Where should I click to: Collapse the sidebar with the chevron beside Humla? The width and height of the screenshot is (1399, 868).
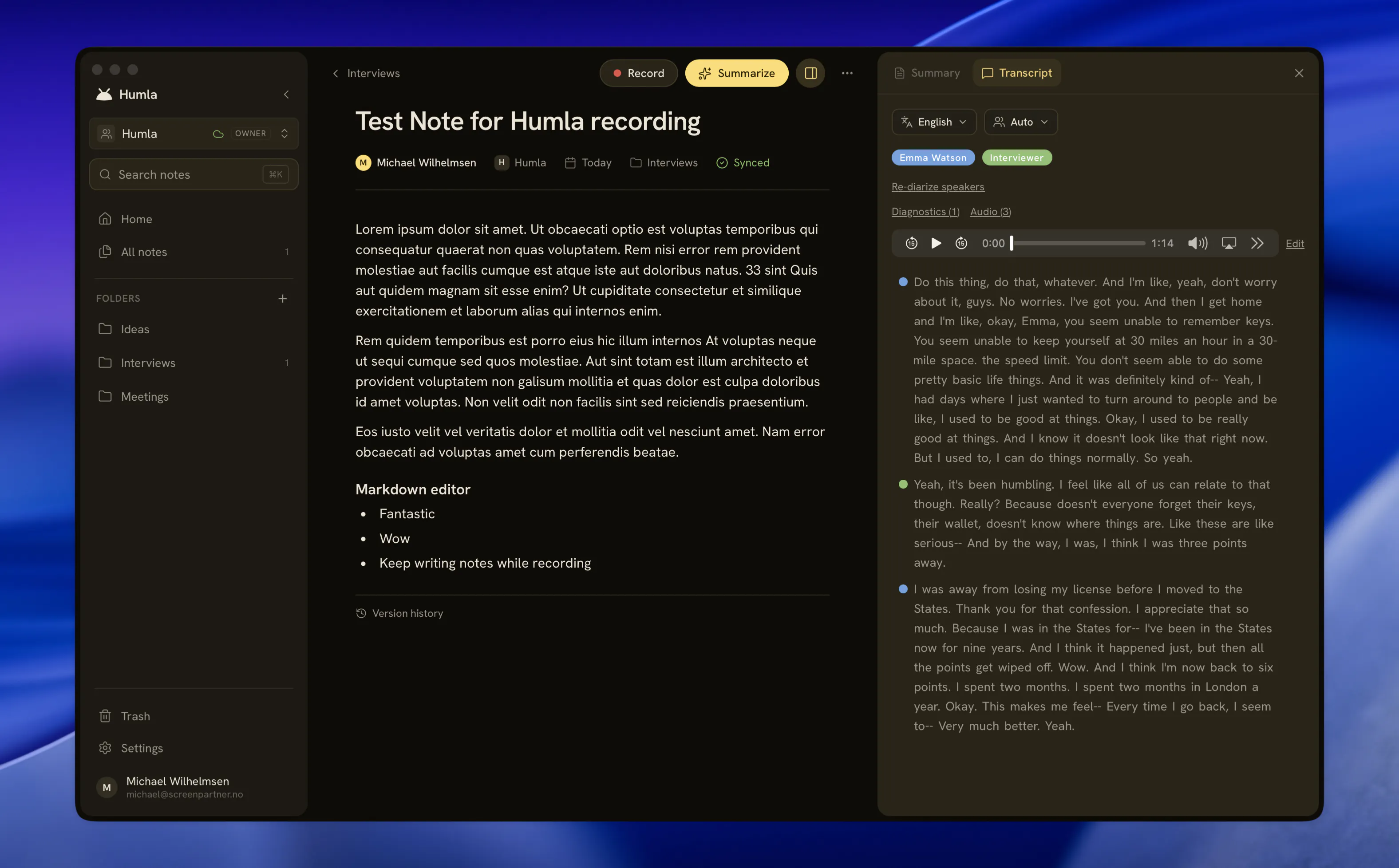pyautogui.click(x=286, y=94)
